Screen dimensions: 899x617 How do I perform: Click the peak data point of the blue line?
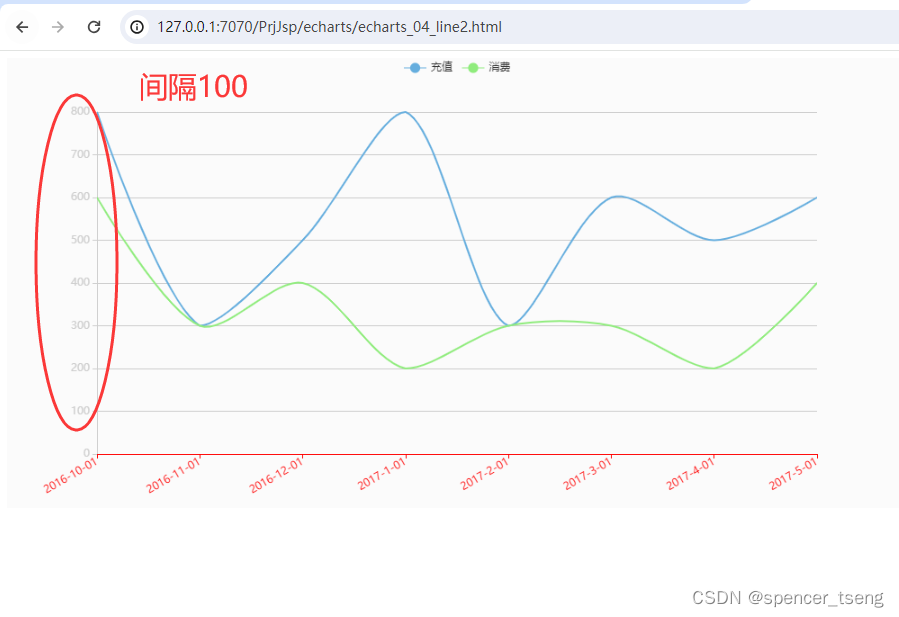click(x=402, y=113)
